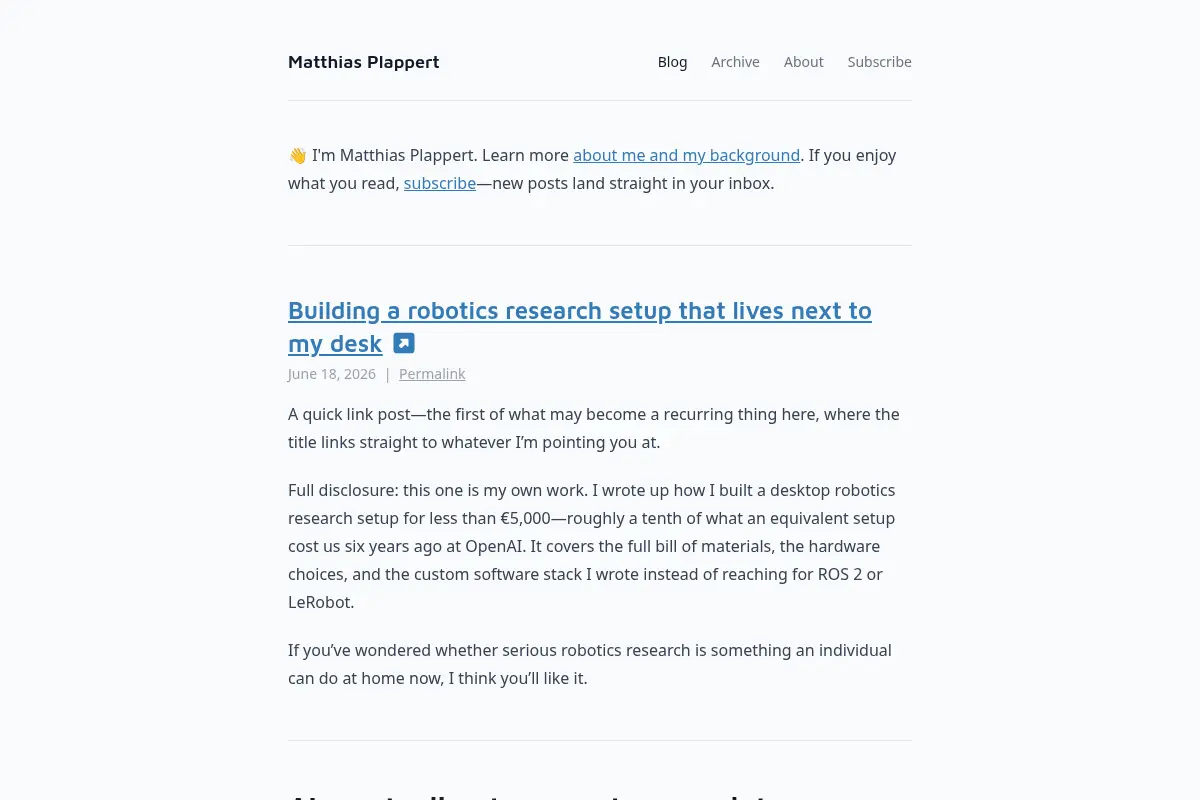Follow the 'about me and my background' link

(x=686, y=155)
